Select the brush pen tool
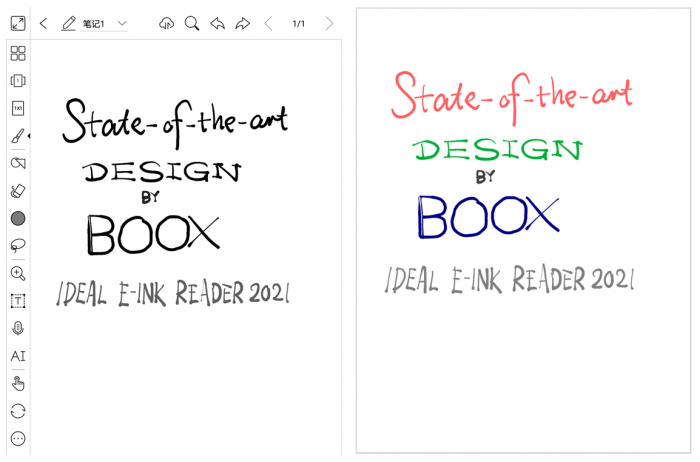700x462 pixels. click(18, 136)
